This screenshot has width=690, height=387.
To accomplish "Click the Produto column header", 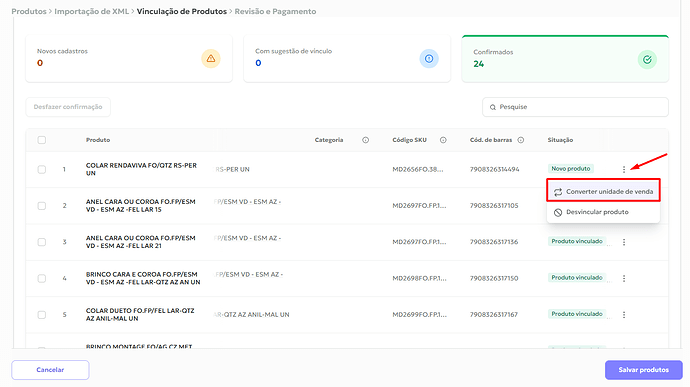I will 98,140.
